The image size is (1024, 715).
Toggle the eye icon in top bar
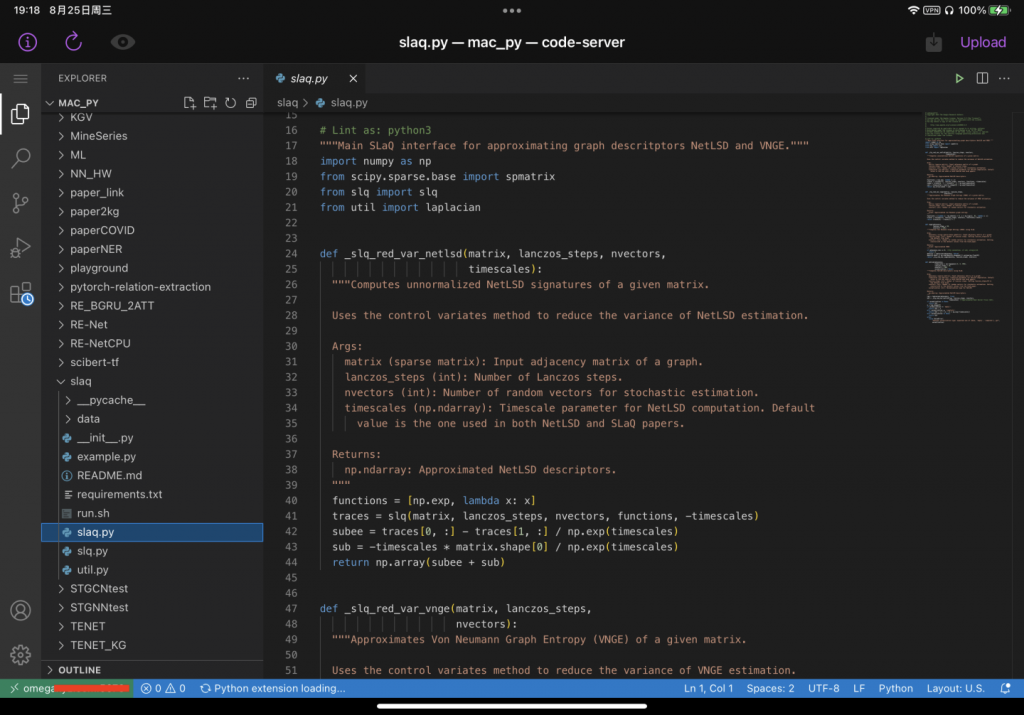point(123,42)
